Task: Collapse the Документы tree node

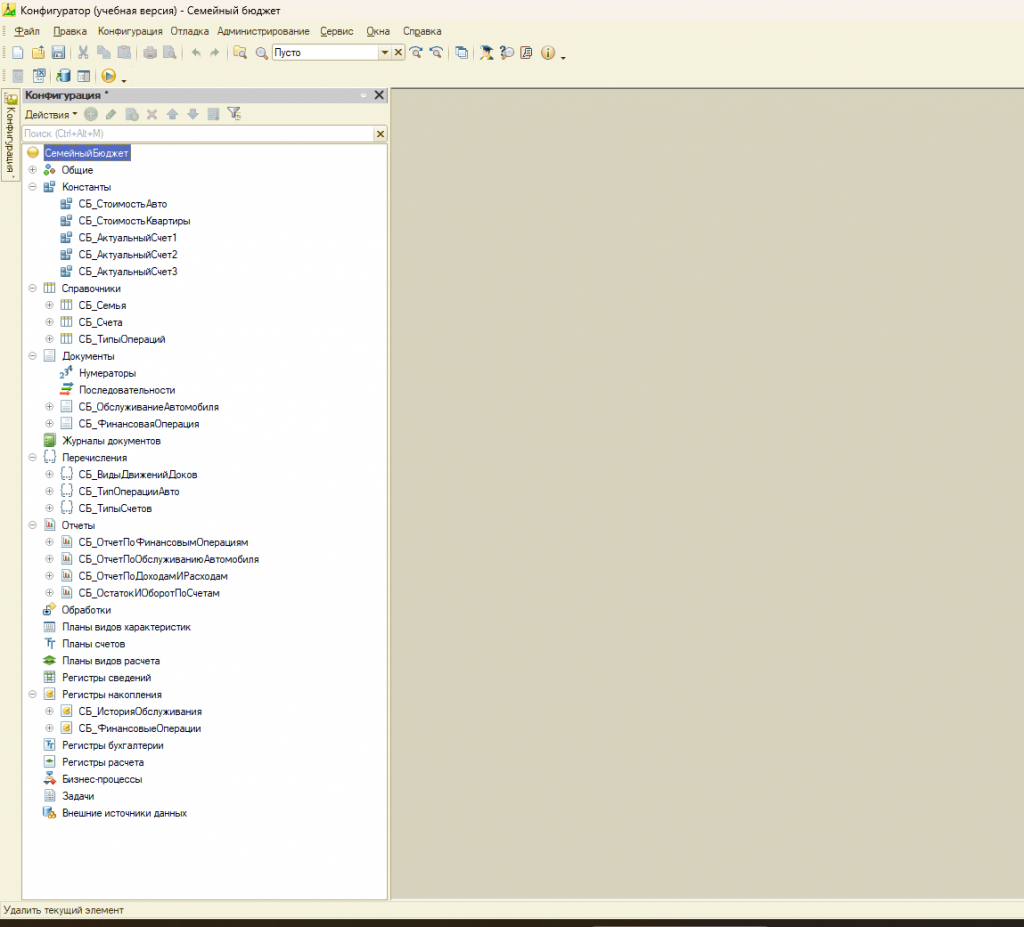Action: point(32,356)
